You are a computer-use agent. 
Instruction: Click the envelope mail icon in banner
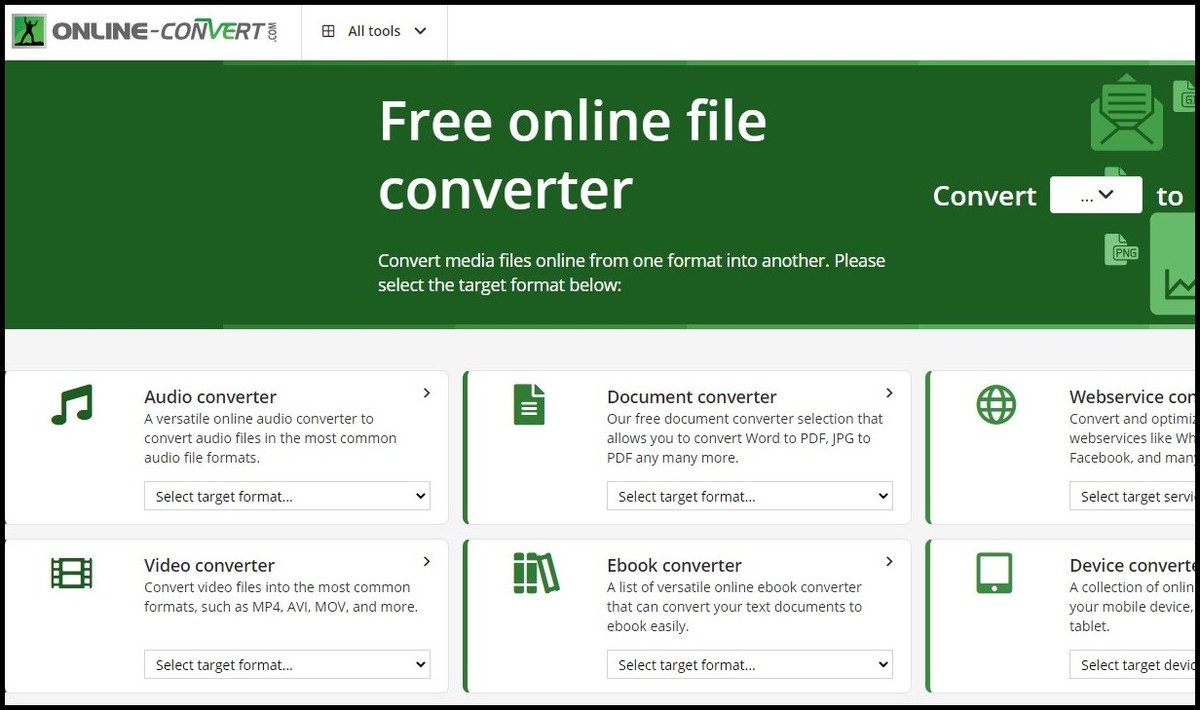pos(1127,112)
